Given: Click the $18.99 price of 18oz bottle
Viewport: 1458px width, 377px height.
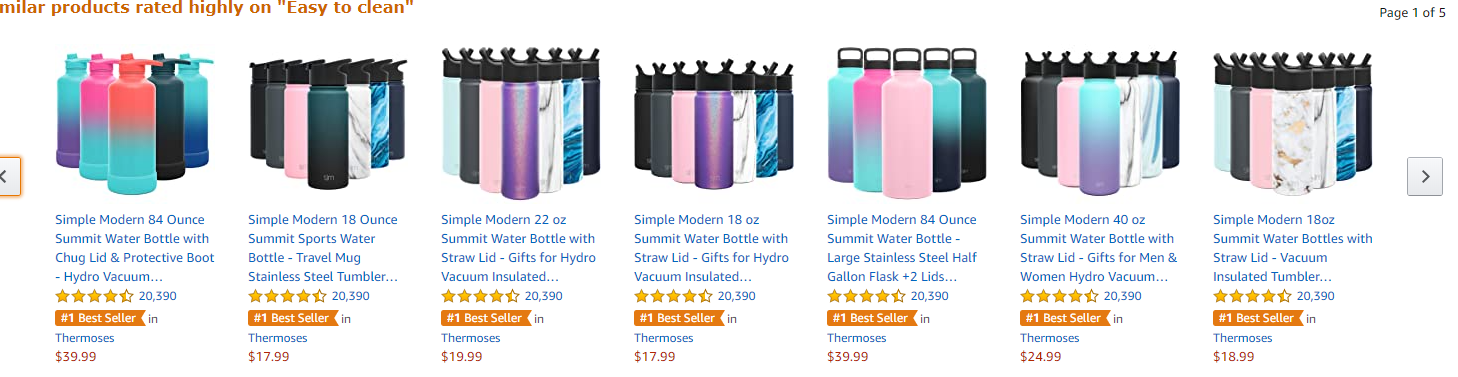Looking at the screenshot, I should [x=1234, y=357].
